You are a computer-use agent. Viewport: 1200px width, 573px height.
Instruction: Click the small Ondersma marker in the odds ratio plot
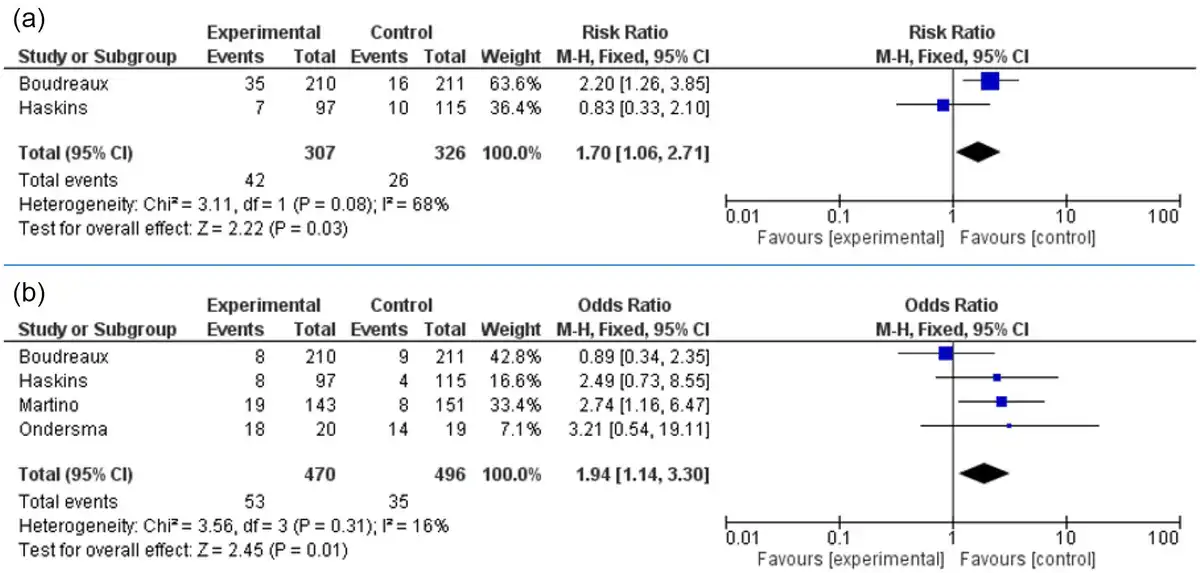pyautogui.click(x=1009, y=425)
